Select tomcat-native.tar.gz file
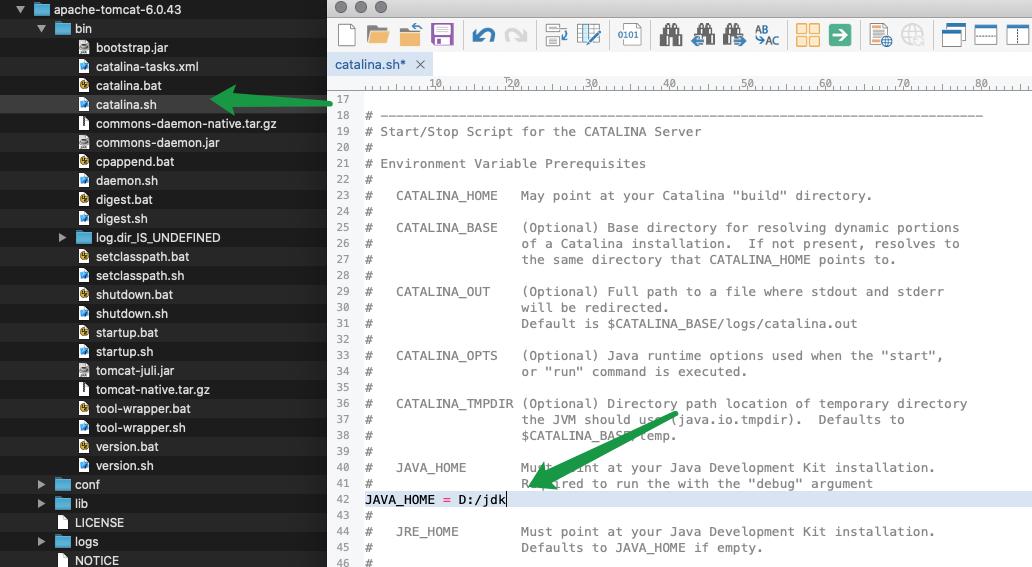Image resolution: width=1032 pixels, height=567 pixels. tap(153, 390)
